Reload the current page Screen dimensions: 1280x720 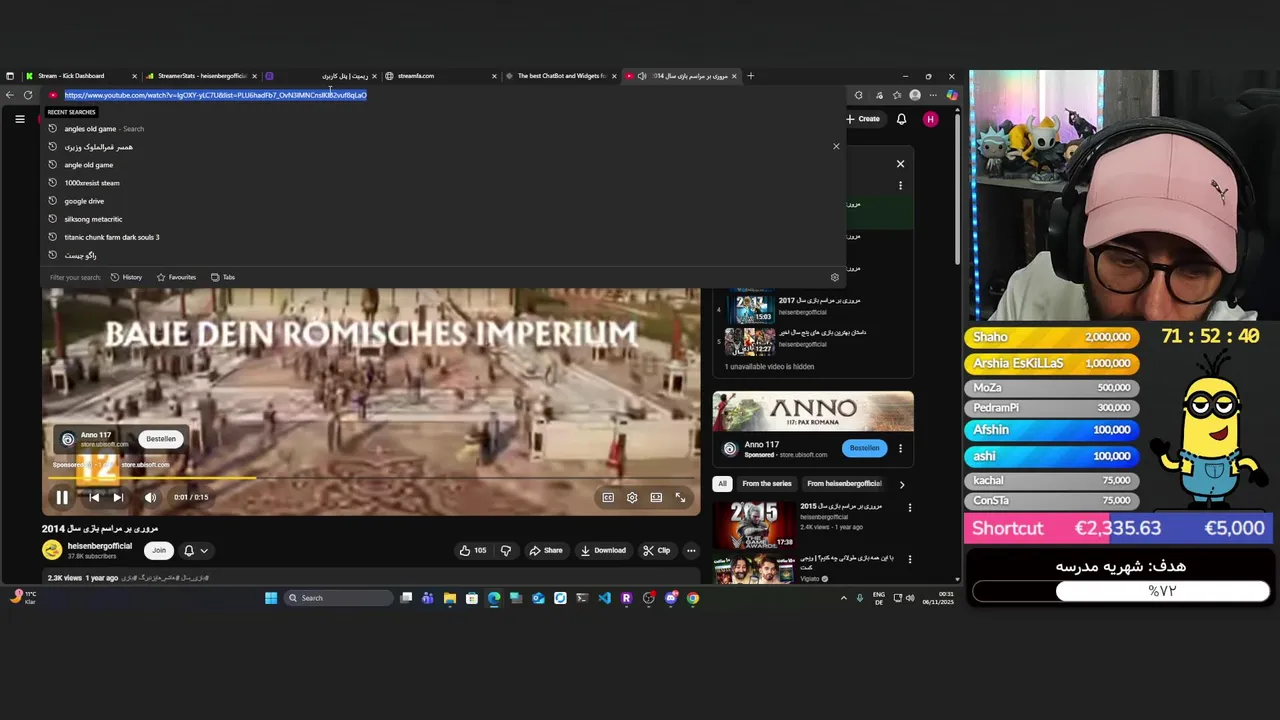[x=28, y=95]
